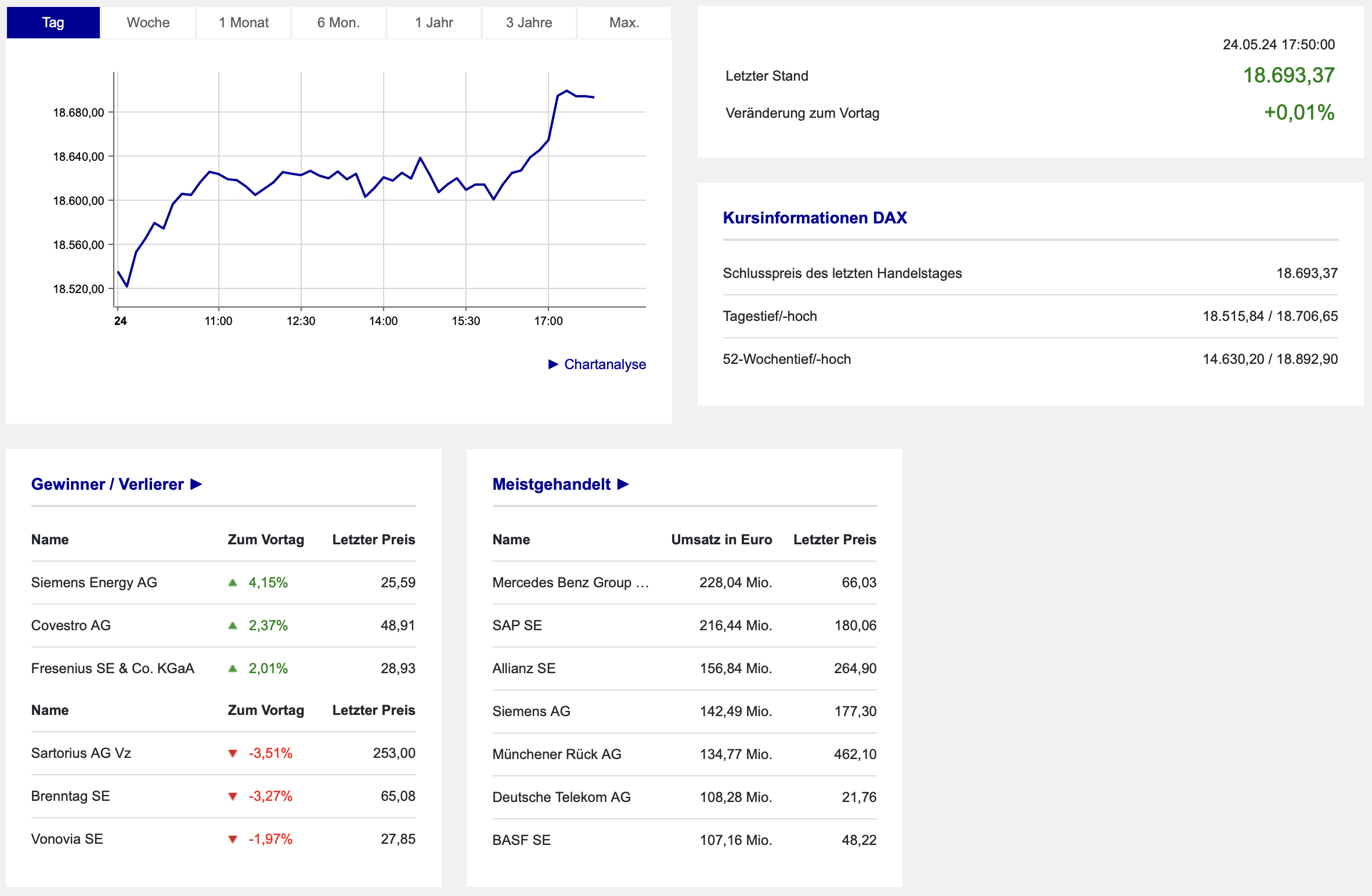Viewport: 1372px width, 896px height.
Task: Click red down arrow for Vonovia SE
Action: pos(233,839)
